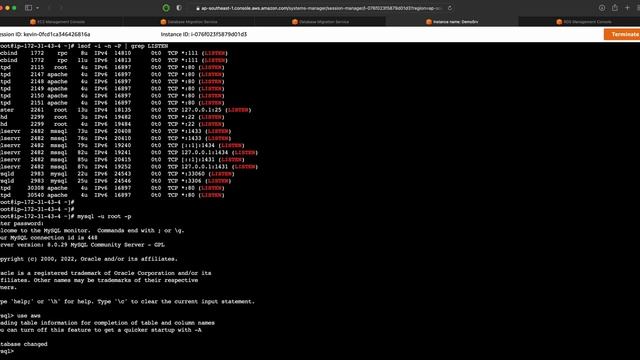Click the httpd 30308 apache row
Image resolution: width=640 pixels, height=360 pixels.
pos(112,188)
